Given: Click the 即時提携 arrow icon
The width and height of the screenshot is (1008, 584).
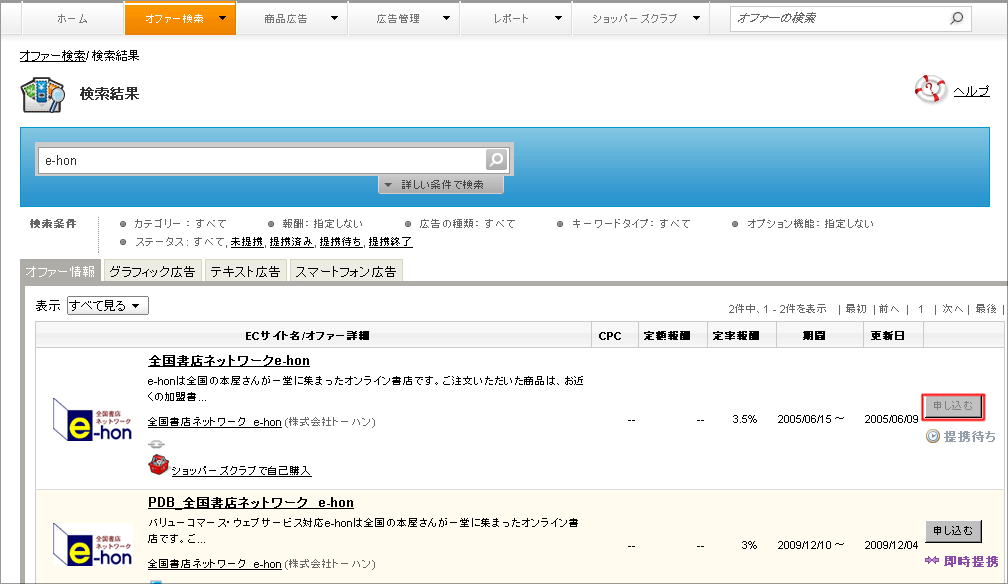Looking at the screenshot, I should pyautogui.click(x=932, y=561).
